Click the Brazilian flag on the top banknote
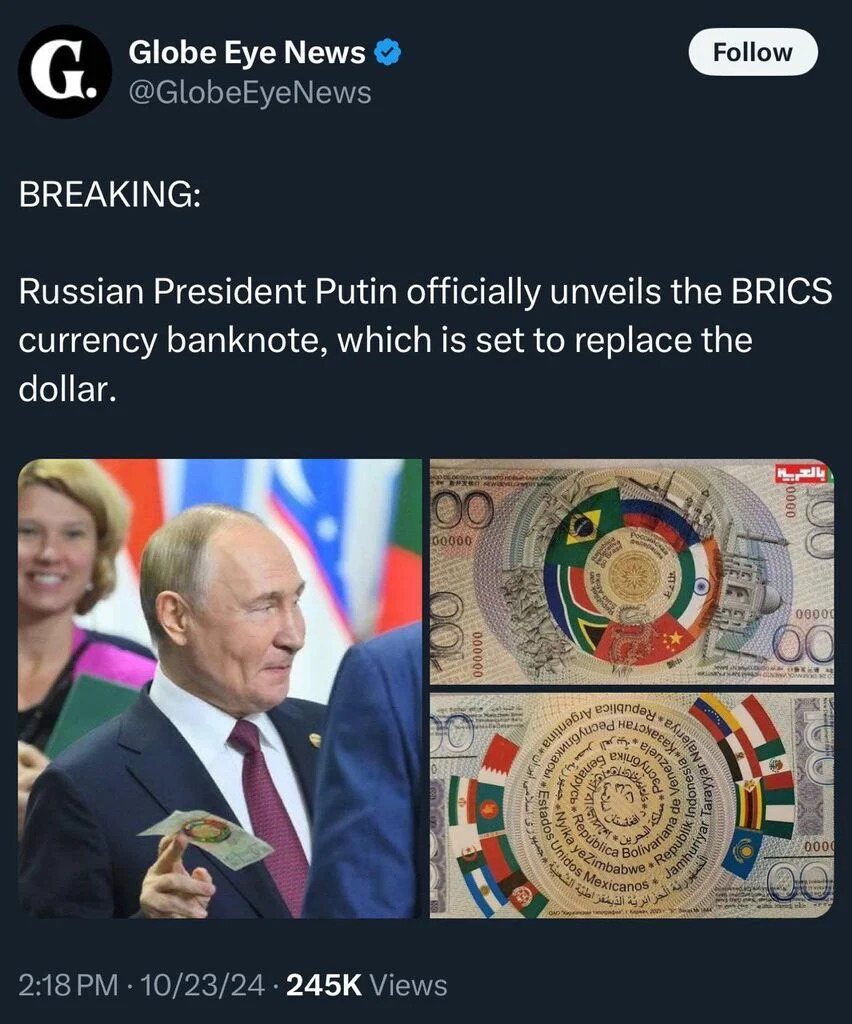Image resolution: width=852 pixels, height=1024 pixels. pos(582,526)
